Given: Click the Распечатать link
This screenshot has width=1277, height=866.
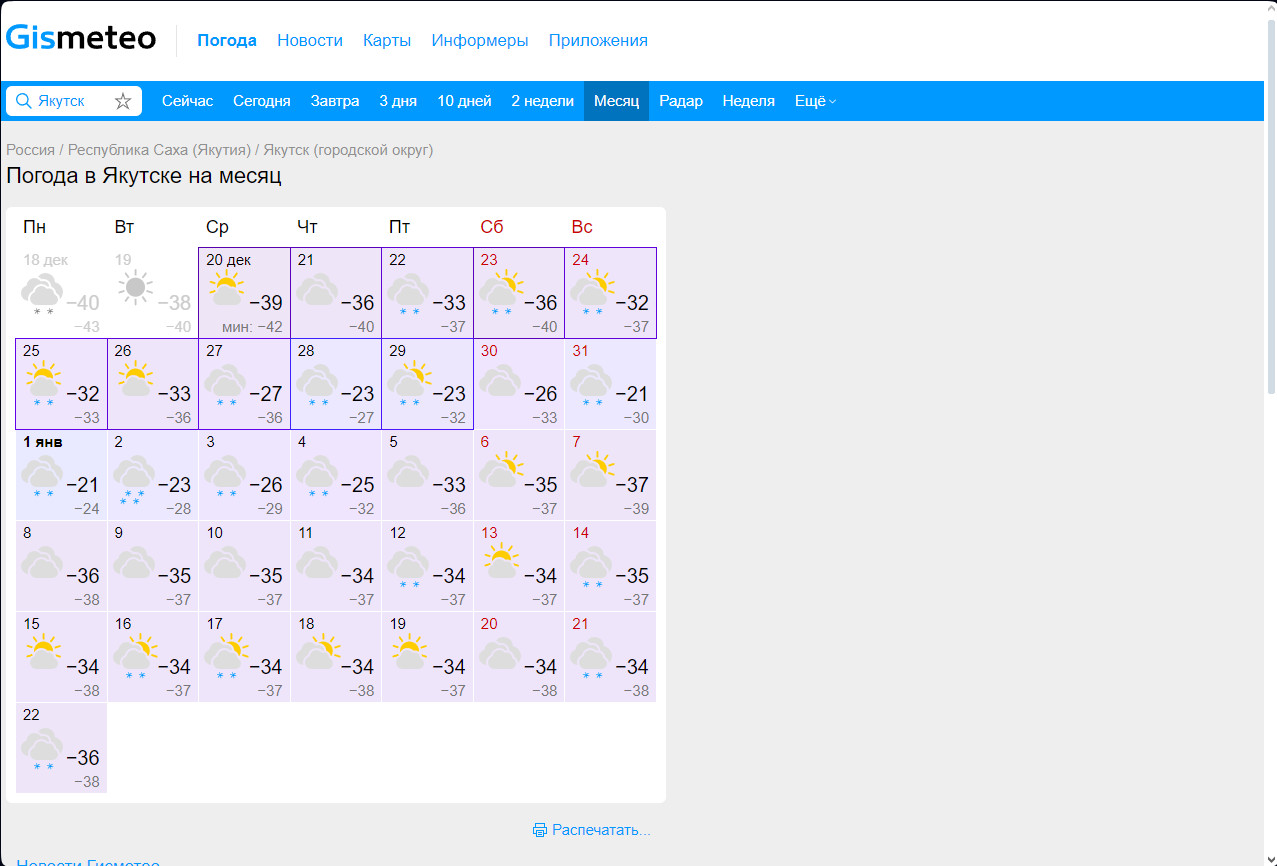Looking at the screenshot, I should (x=601, y=830).
